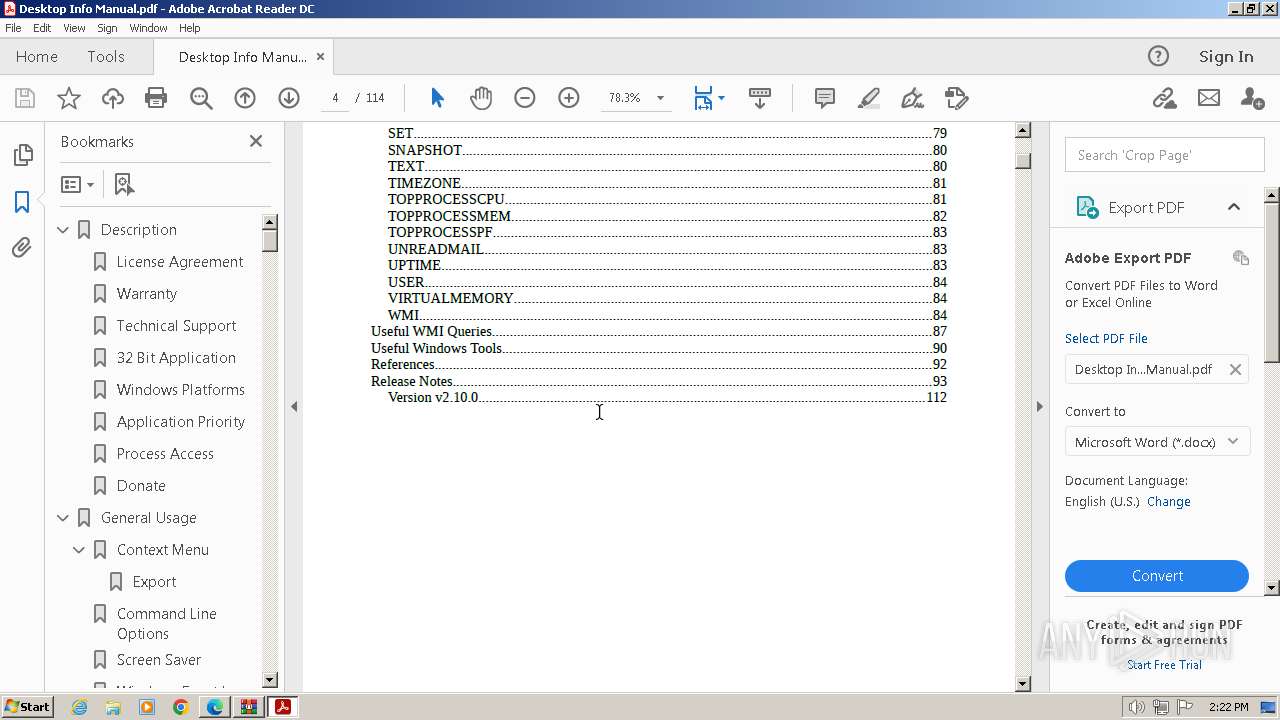1280x720 pixels.
Task: Launch Chrome from the taskbar
Action: pyautogui.click(x=181, y=707)
